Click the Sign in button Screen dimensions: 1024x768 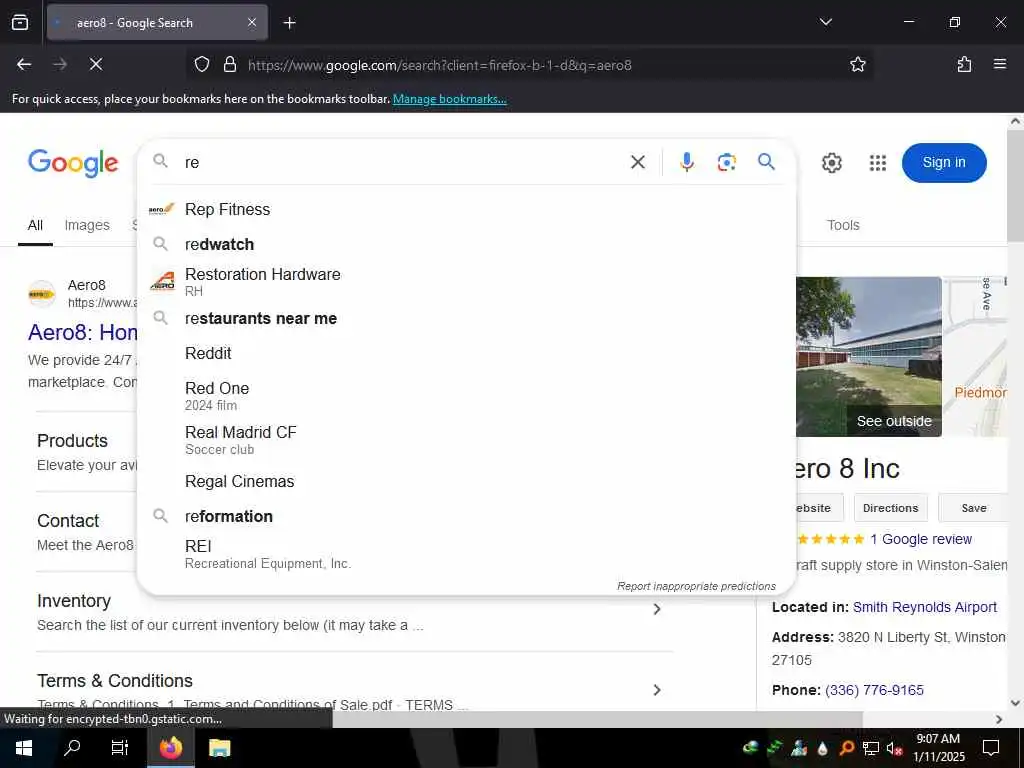click(944, 163)
